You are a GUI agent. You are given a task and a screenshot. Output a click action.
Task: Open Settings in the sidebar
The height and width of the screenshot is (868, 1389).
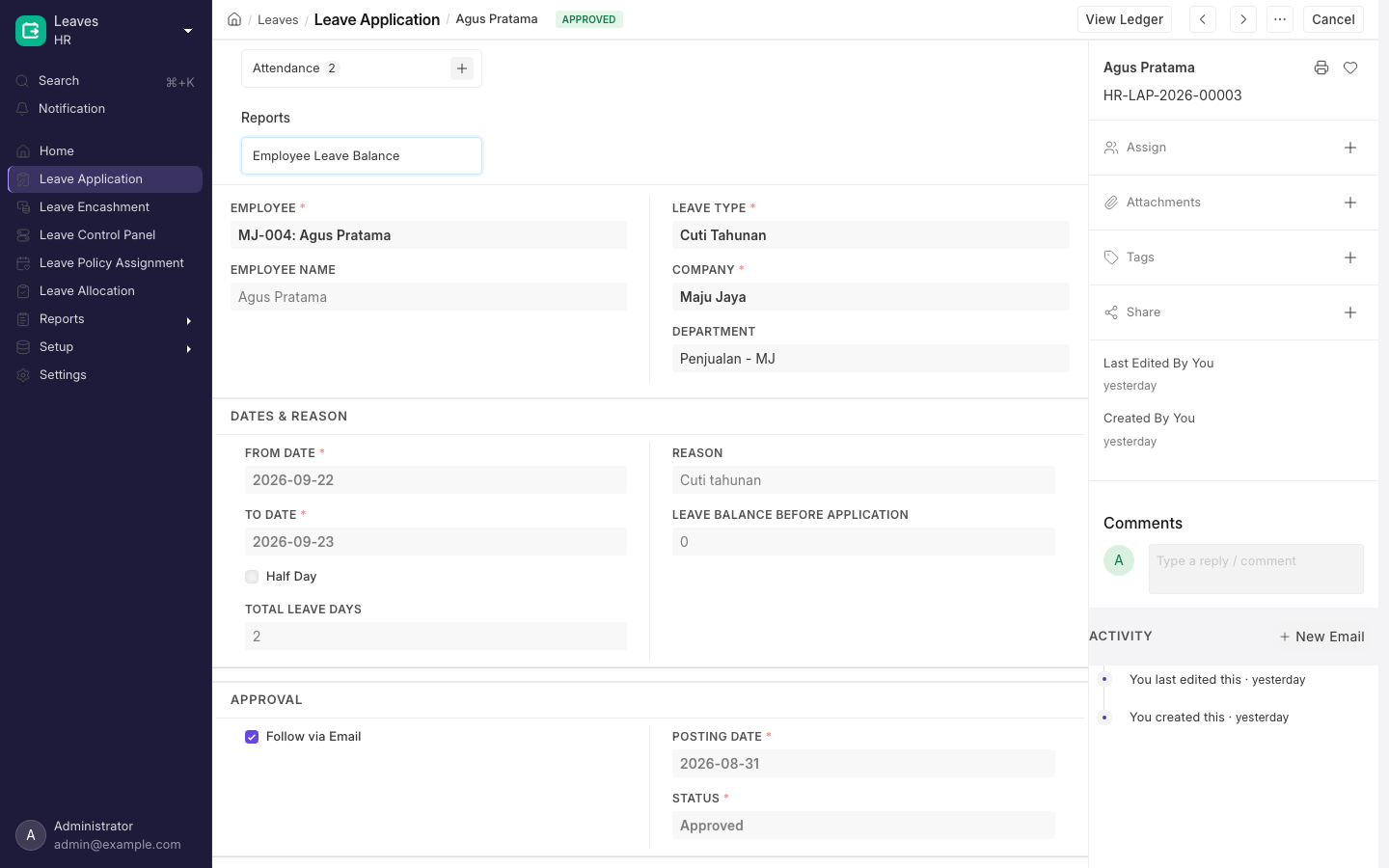(x=105, y=375)
